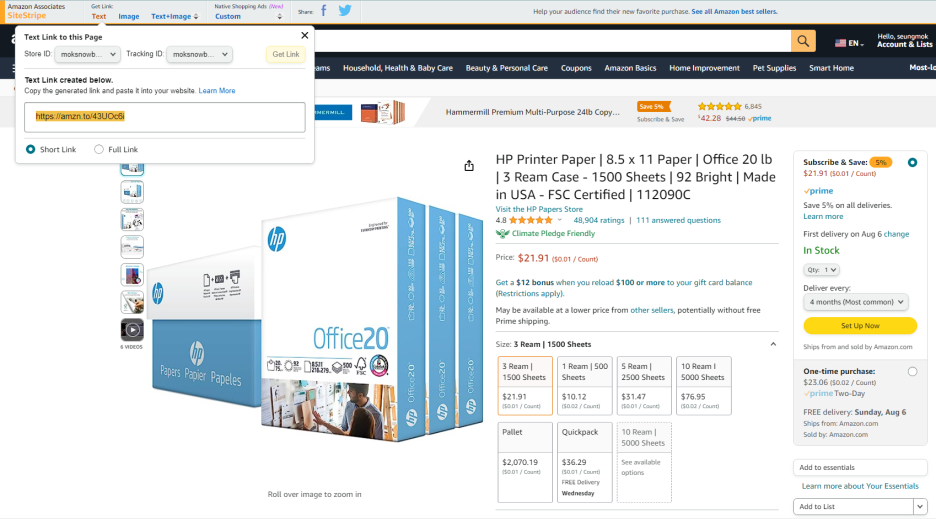Click the Climate Pledge Friendly badge icon
Screen dimensions: 936x519
point(503,234)
